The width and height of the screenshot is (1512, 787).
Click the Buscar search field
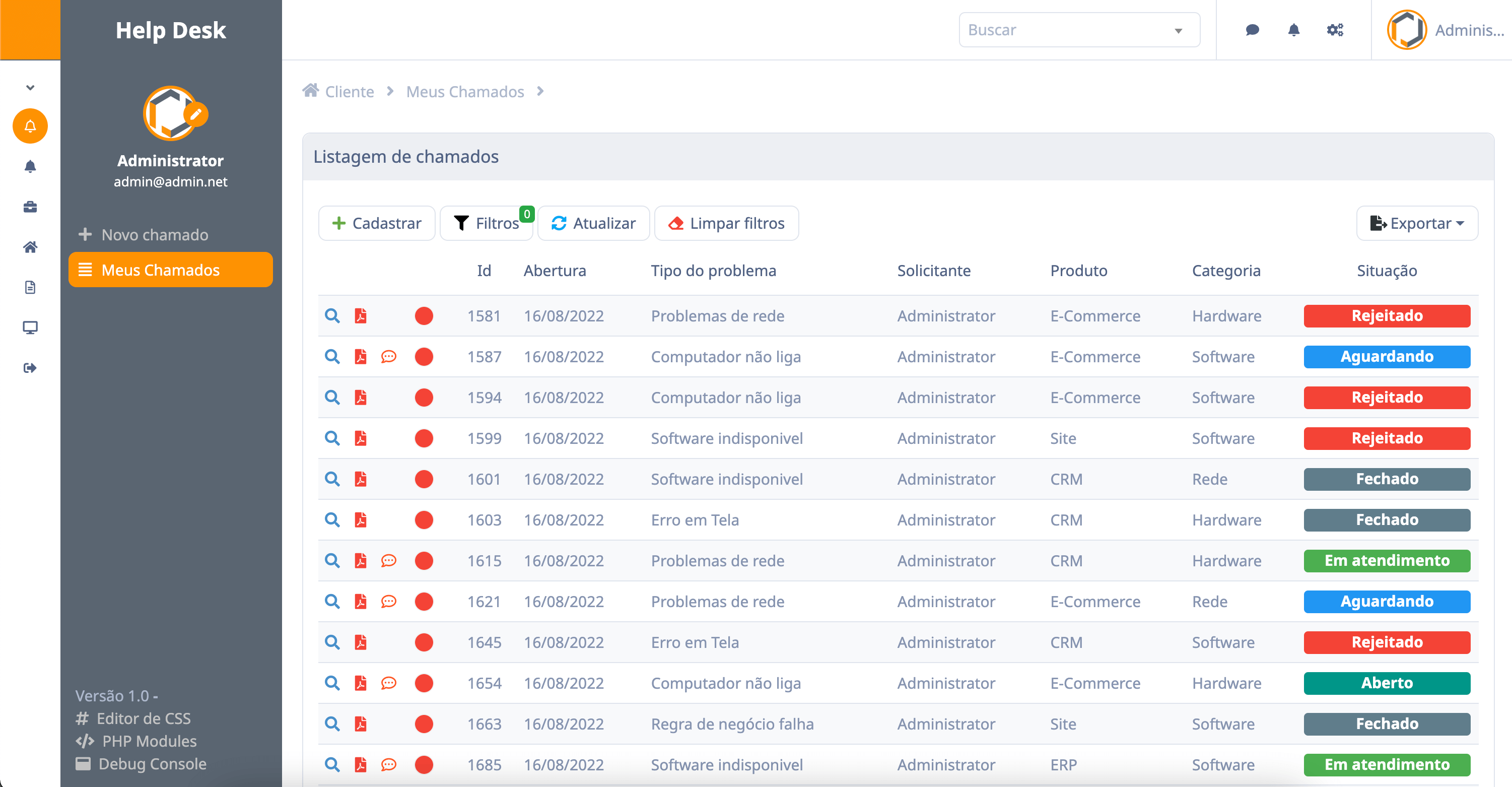click(x=1079, y=30)
